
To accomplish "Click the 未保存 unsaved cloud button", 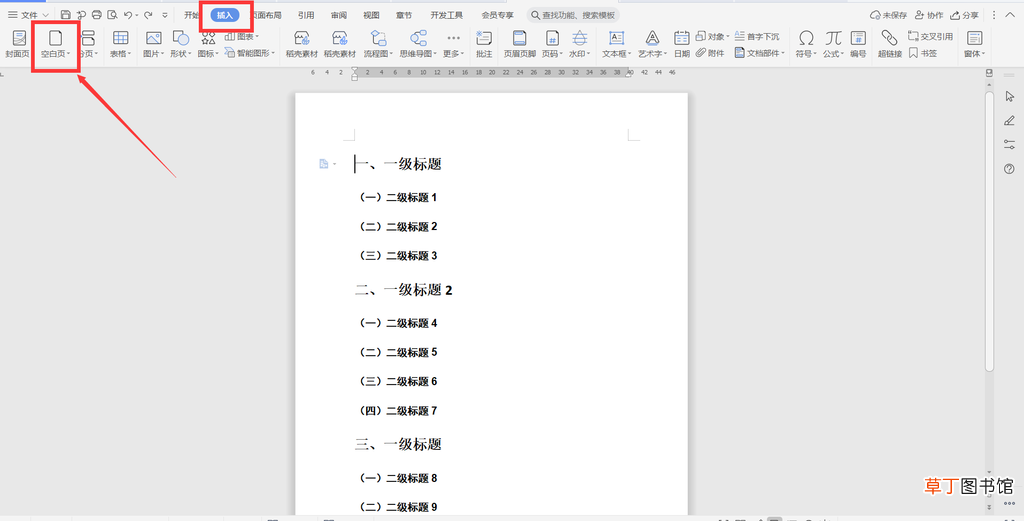I will [x=889, y=14].
